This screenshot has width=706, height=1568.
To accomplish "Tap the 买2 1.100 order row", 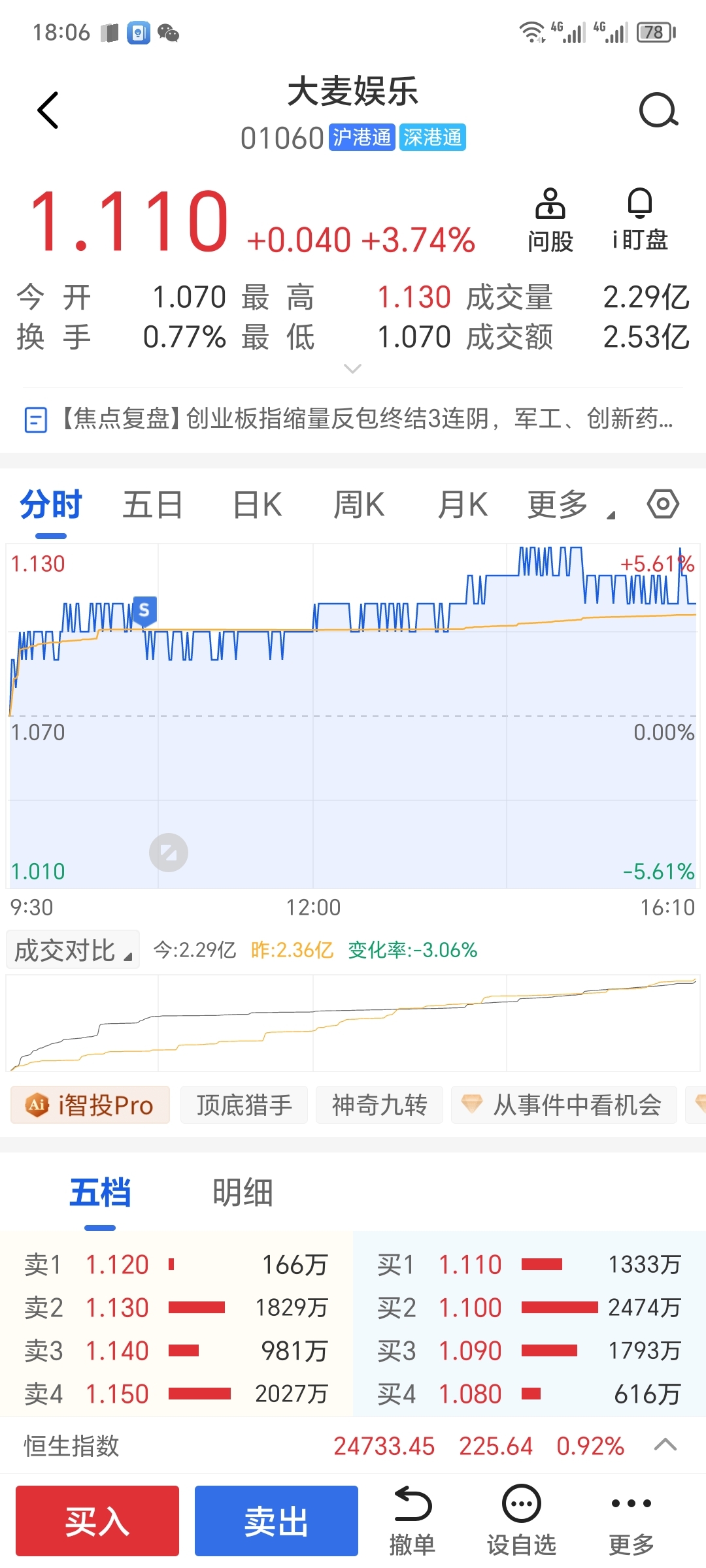I will (x=529, y=1308).
